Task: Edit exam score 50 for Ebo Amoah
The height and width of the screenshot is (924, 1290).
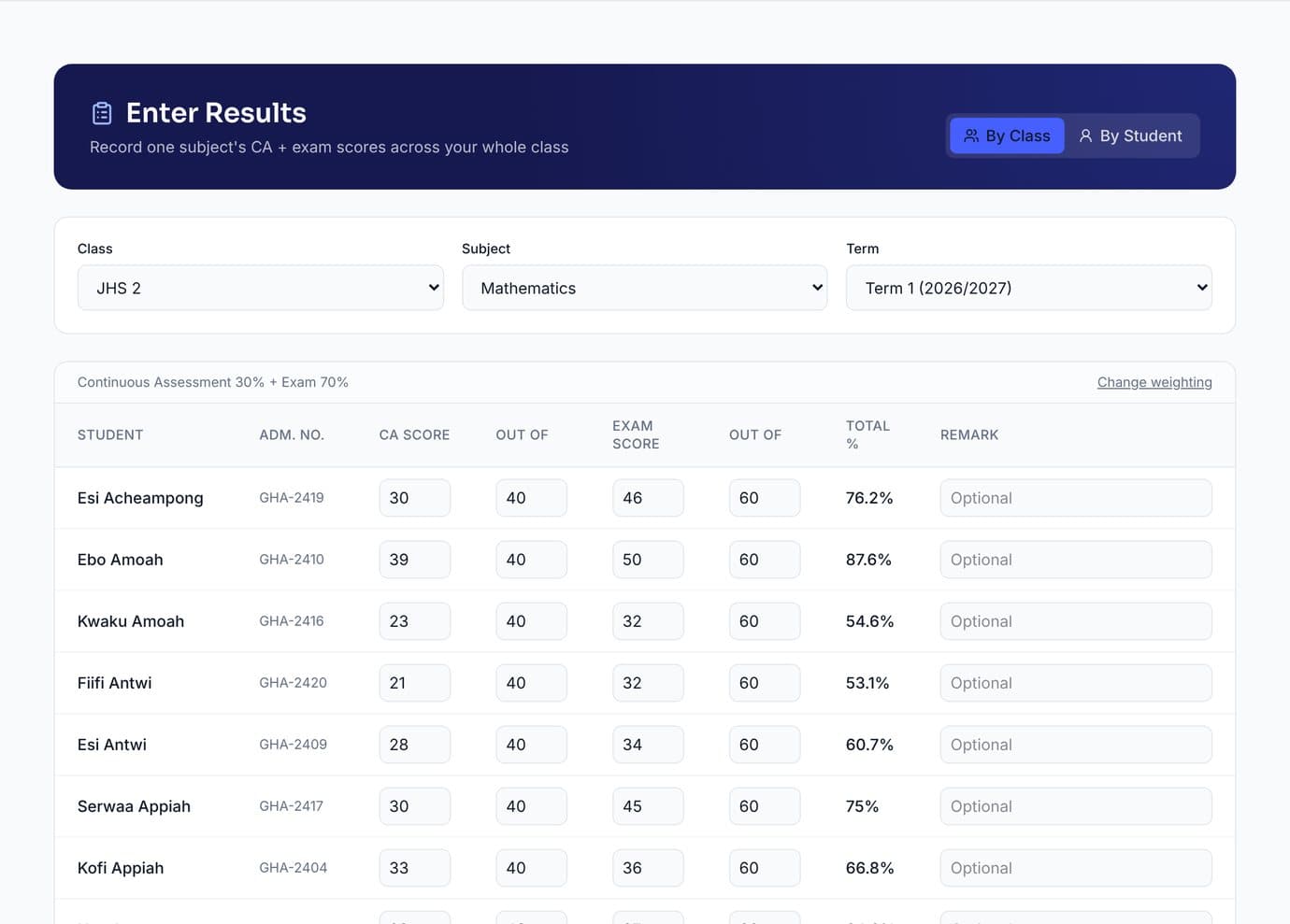Action: point(648,560)
